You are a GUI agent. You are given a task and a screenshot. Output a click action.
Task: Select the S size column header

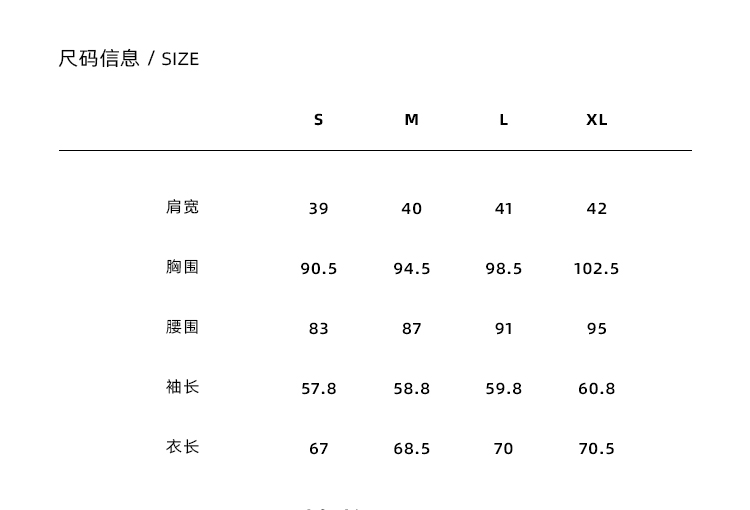click(x=318, y=119)
